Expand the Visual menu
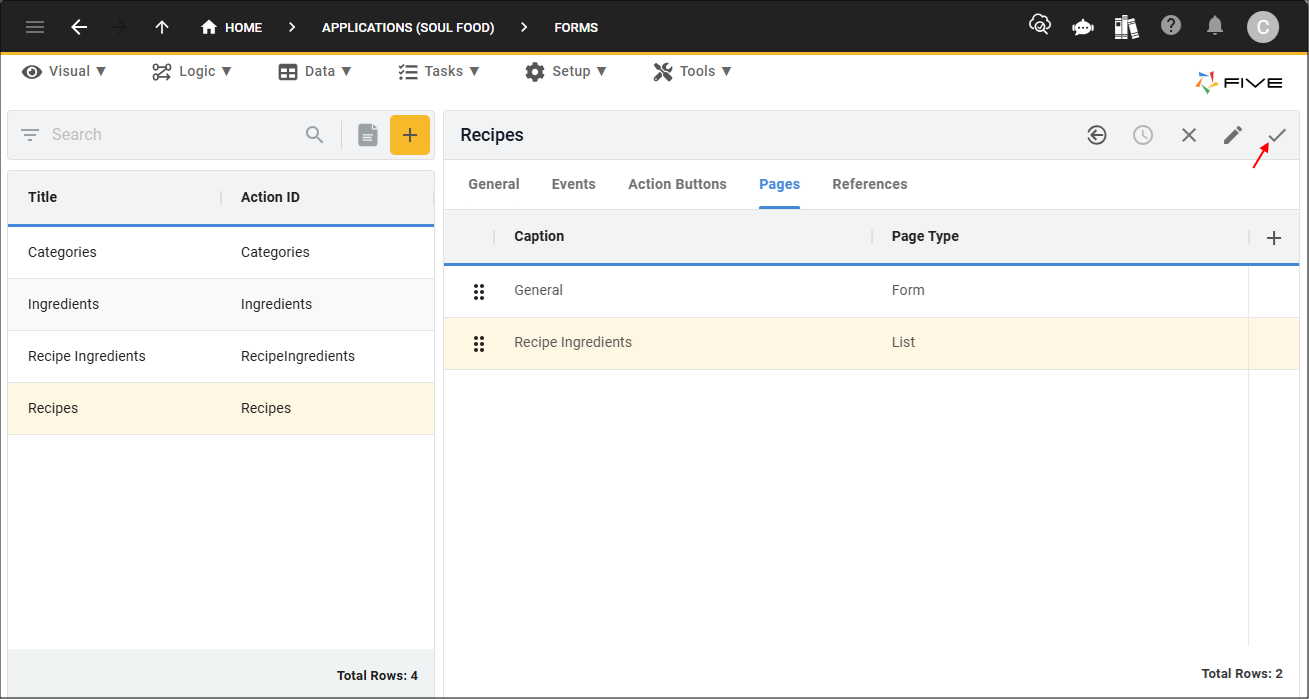Viewport: 1309px width, 699px height. 65,71
